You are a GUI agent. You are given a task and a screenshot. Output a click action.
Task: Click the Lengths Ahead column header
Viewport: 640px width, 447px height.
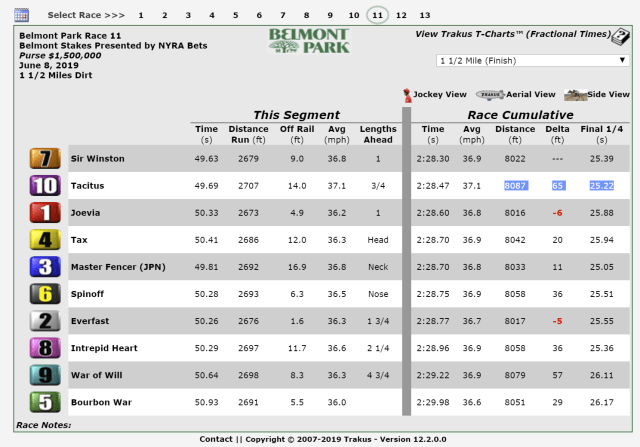[378, 134]
